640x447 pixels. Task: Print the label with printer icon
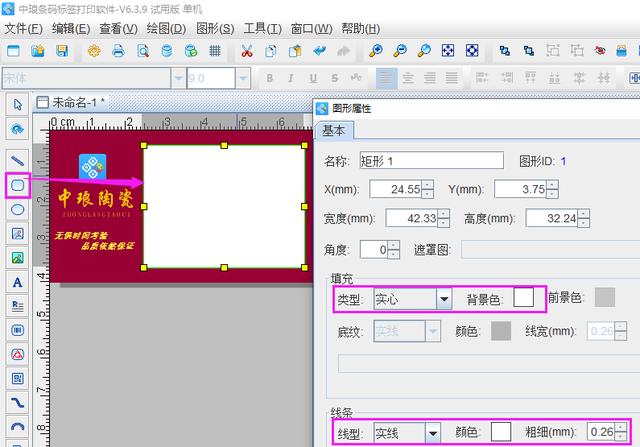(x=118, y=51)
